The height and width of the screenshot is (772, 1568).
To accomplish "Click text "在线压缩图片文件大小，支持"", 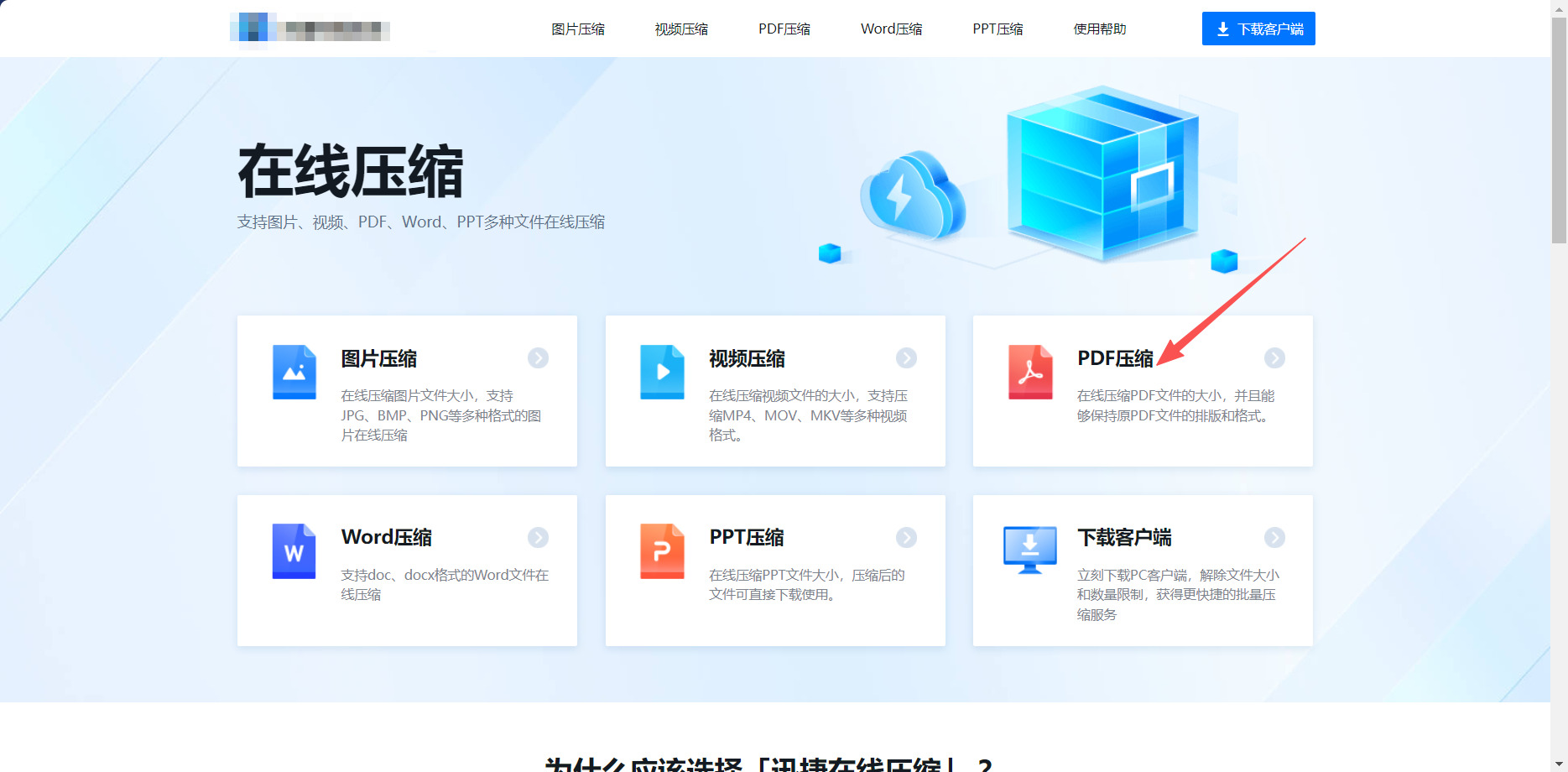I will click(x=427, y=396).
